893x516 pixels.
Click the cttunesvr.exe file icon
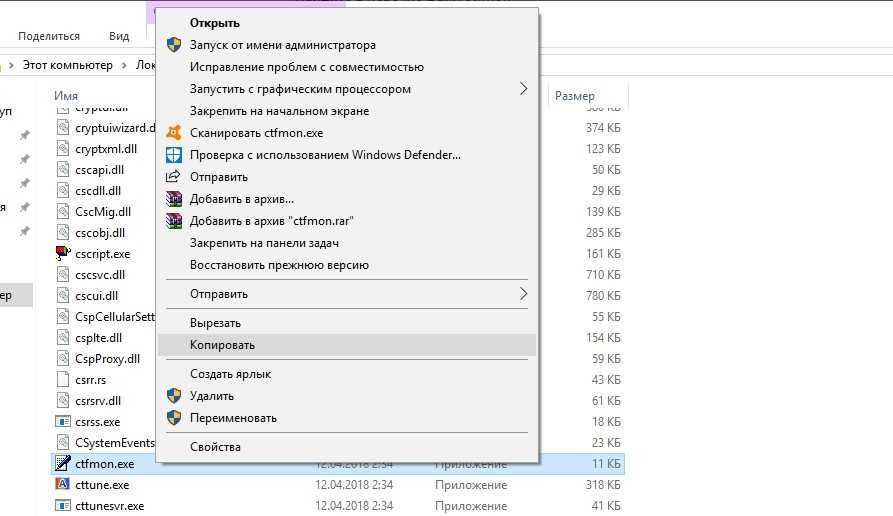tap(63, 506)
